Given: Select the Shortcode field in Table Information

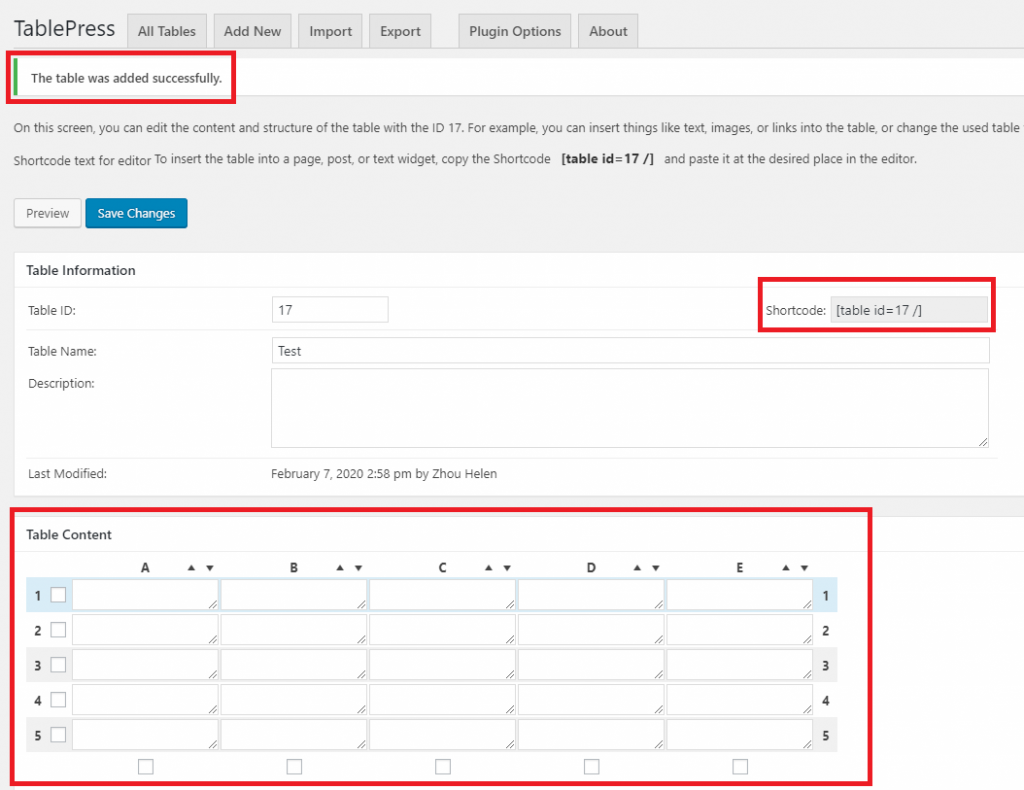Looking at the screenshot, I should [x=908, y=310].
